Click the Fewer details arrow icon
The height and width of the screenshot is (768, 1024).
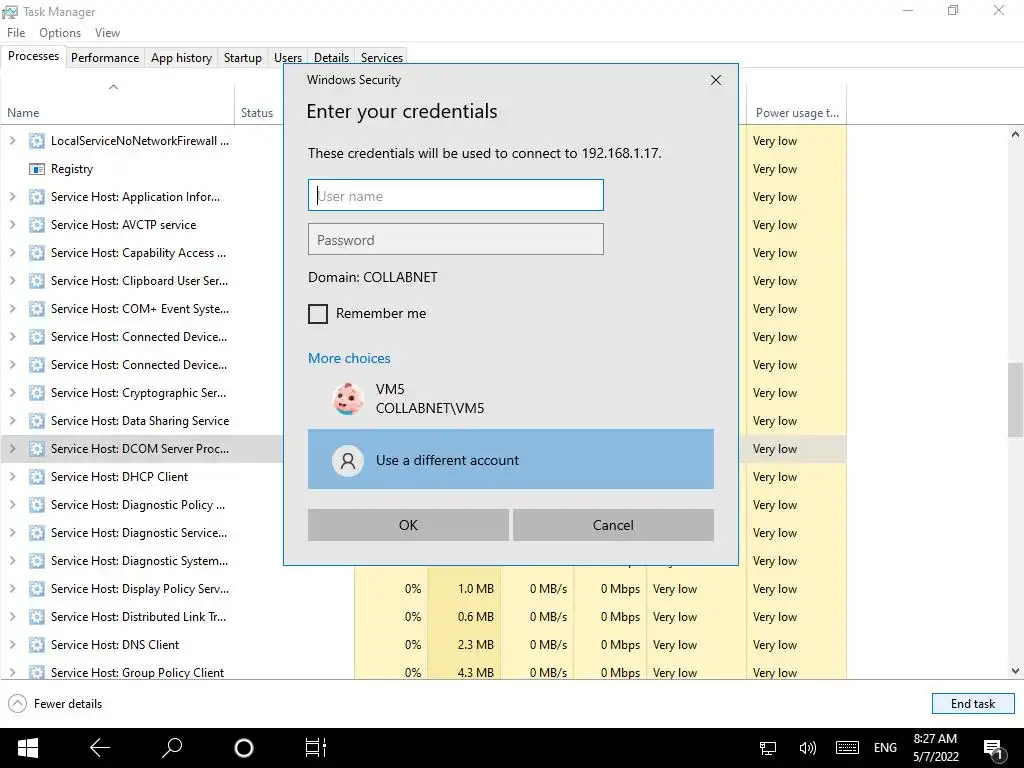click(x=18, y=703)
